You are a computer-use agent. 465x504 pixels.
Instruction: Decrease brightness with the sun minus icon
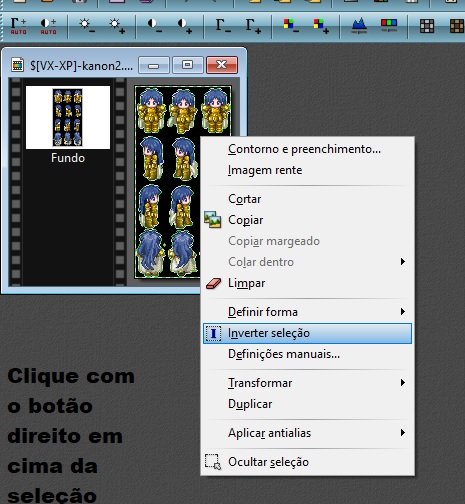(x=87, y=26)
